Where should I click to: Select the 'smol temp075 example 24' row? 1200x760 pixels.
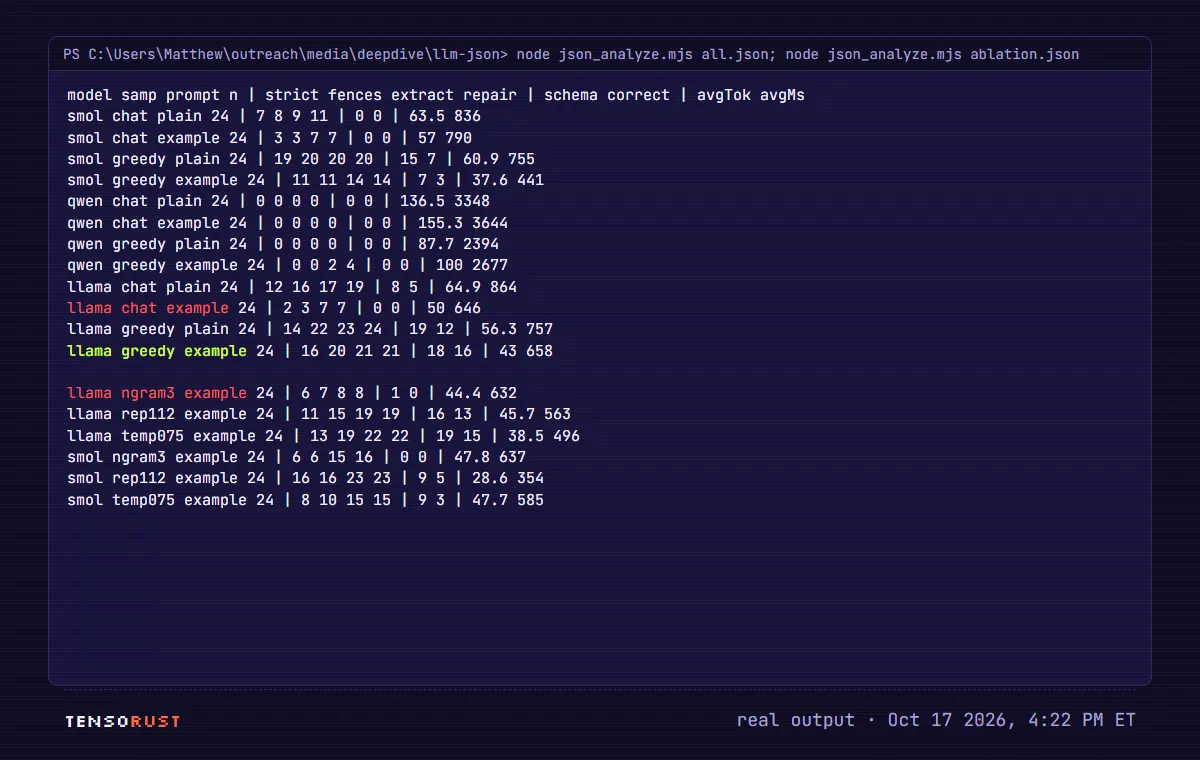pos(306,500)
